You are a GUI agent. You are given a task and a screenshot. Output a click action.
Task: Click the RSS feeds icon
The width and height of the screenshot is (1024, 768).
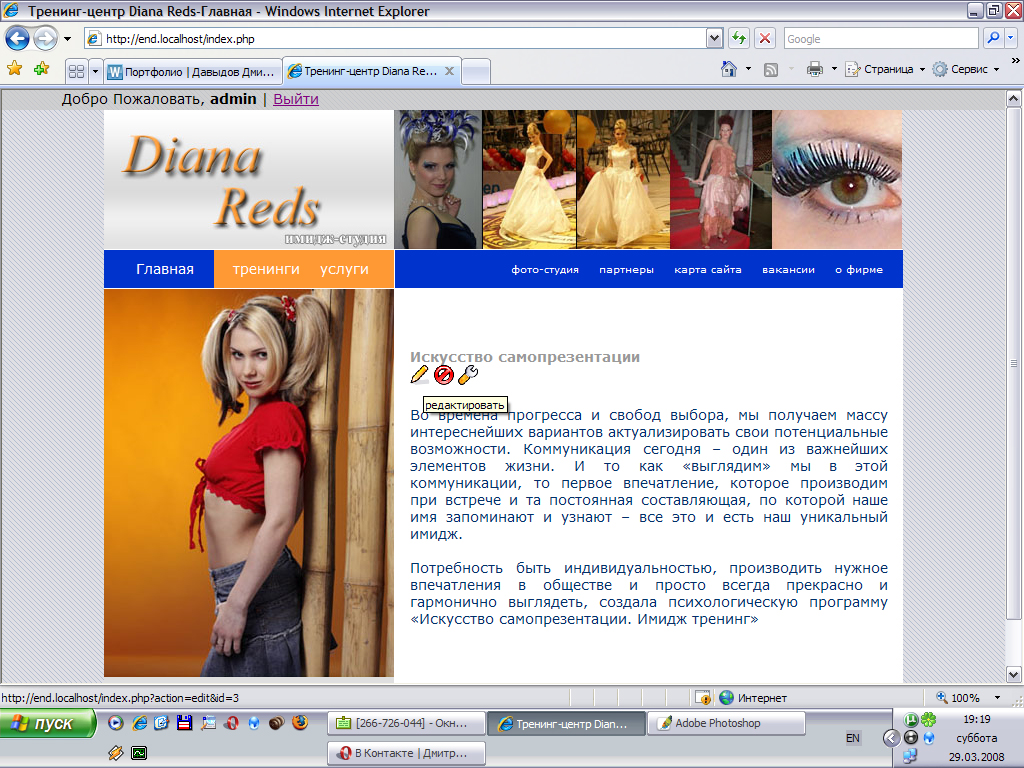tap(771, 69)
